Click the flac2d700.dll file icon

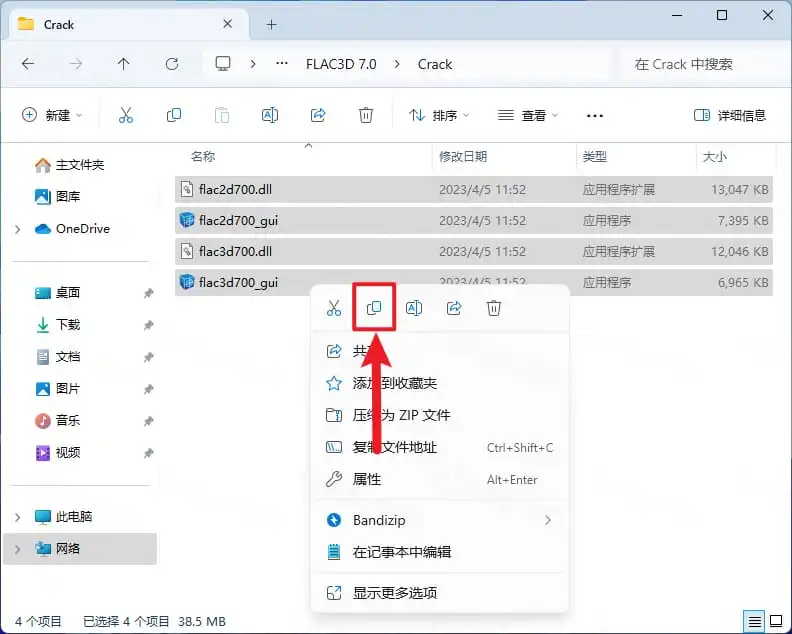187,189
